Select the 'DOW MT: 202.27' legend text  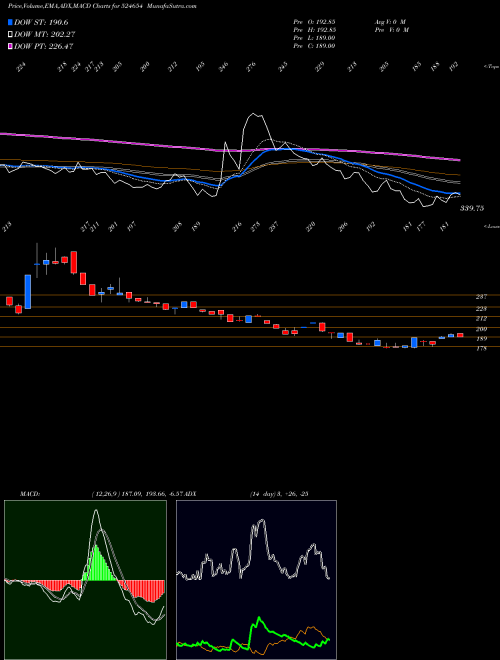[x=45, y=34]
